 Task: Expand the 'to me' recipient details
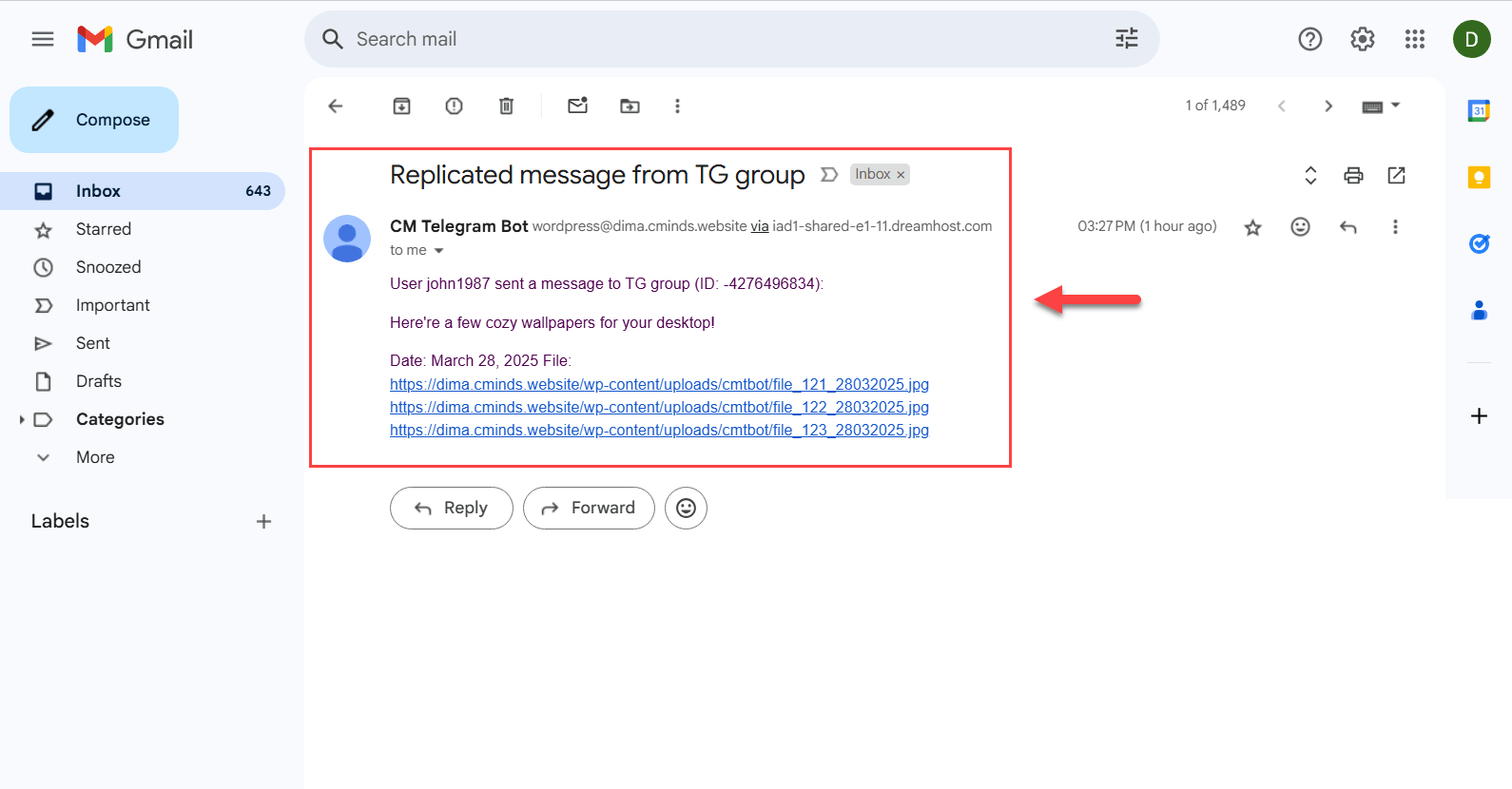[x=438, y=251]
